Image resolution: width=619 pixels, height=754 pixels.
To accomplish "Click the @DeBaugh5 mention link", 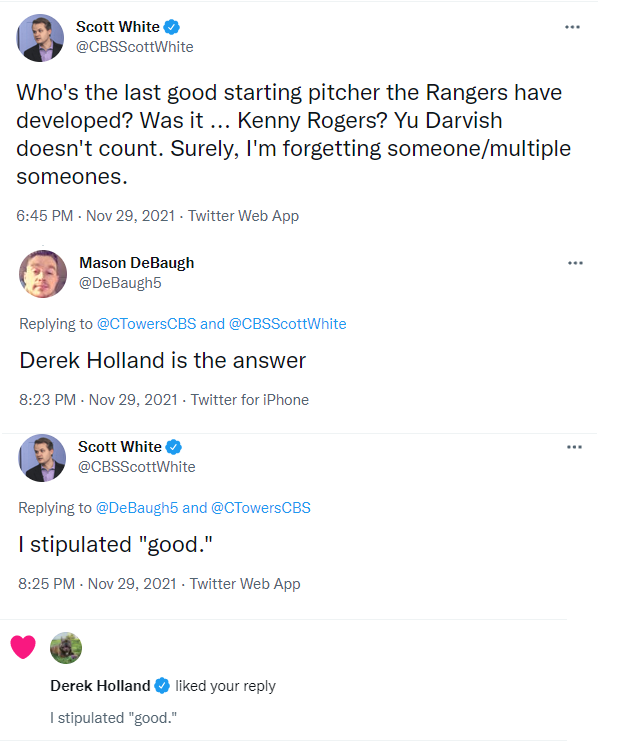I will coord(137,508).
